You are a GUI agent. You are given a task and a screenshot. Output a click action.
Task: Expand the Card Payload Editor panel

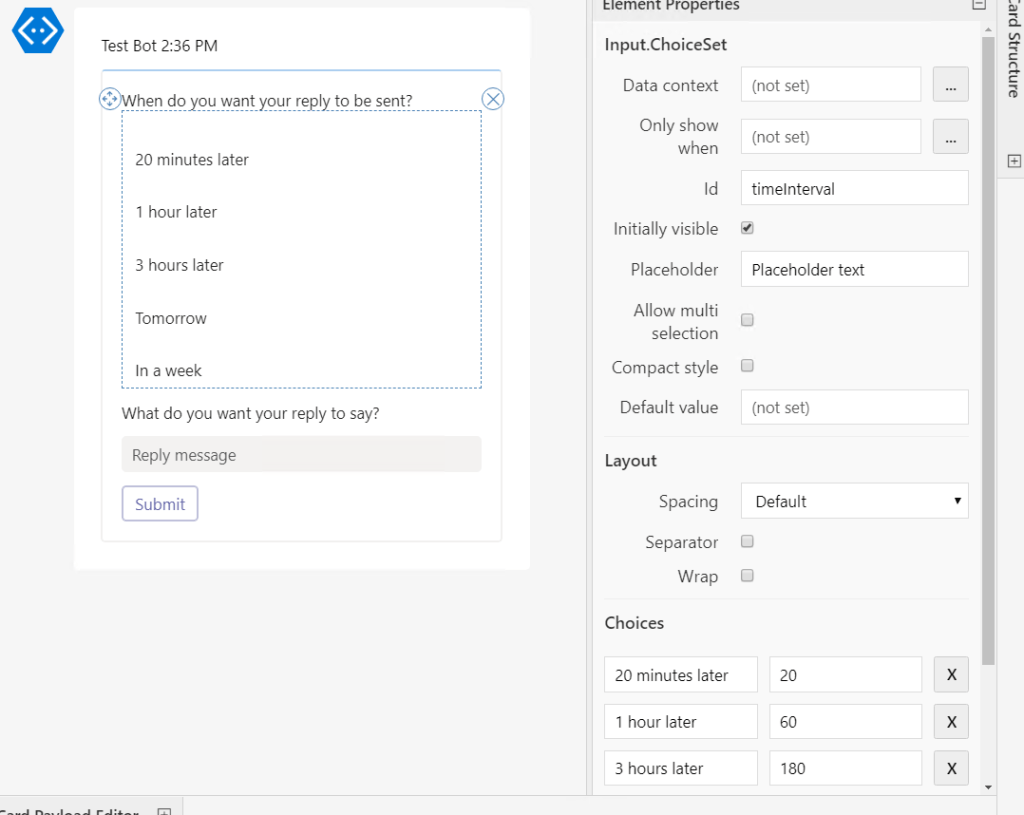click(x=166, y=811)
